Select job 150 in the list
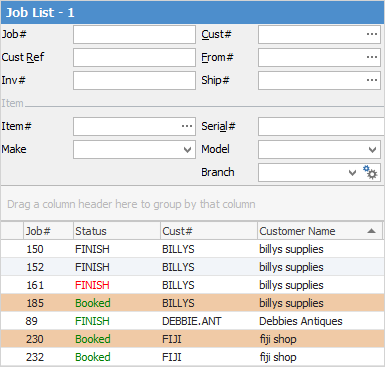Screen dimensions: 385x367 pos(192,249)
